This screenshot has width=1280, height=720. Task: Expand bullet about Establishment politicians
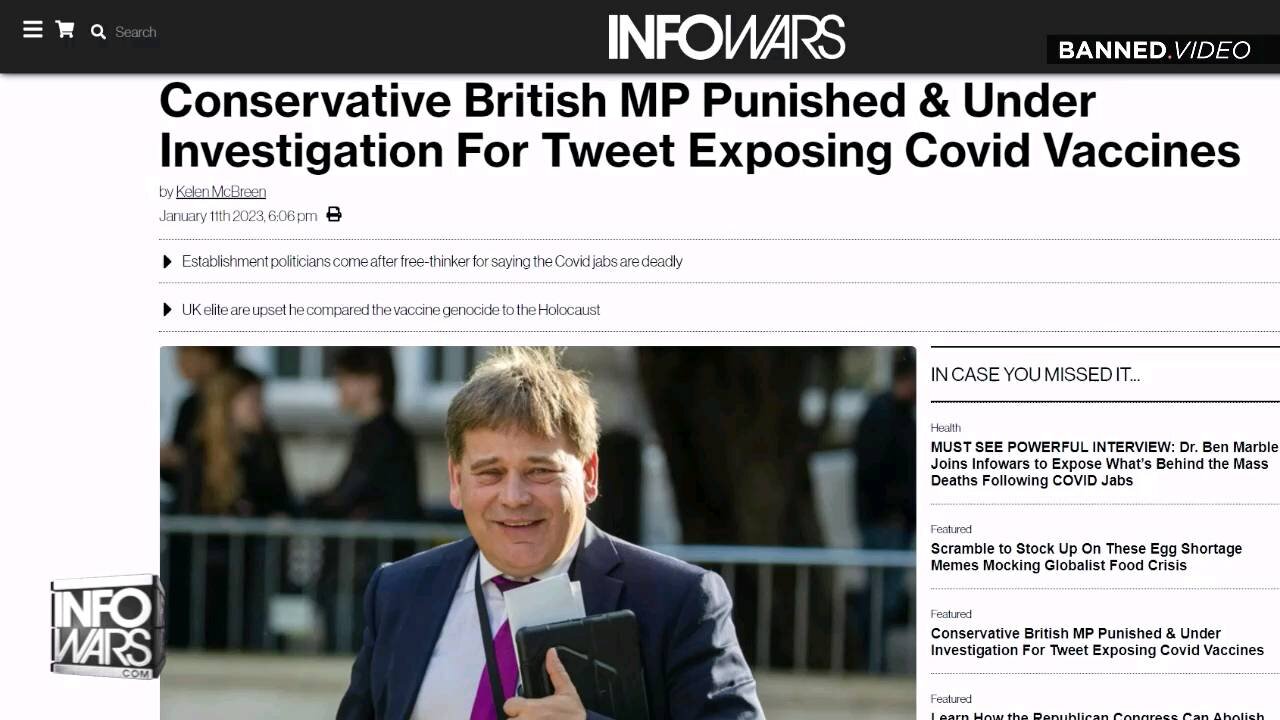click(432, 261)
